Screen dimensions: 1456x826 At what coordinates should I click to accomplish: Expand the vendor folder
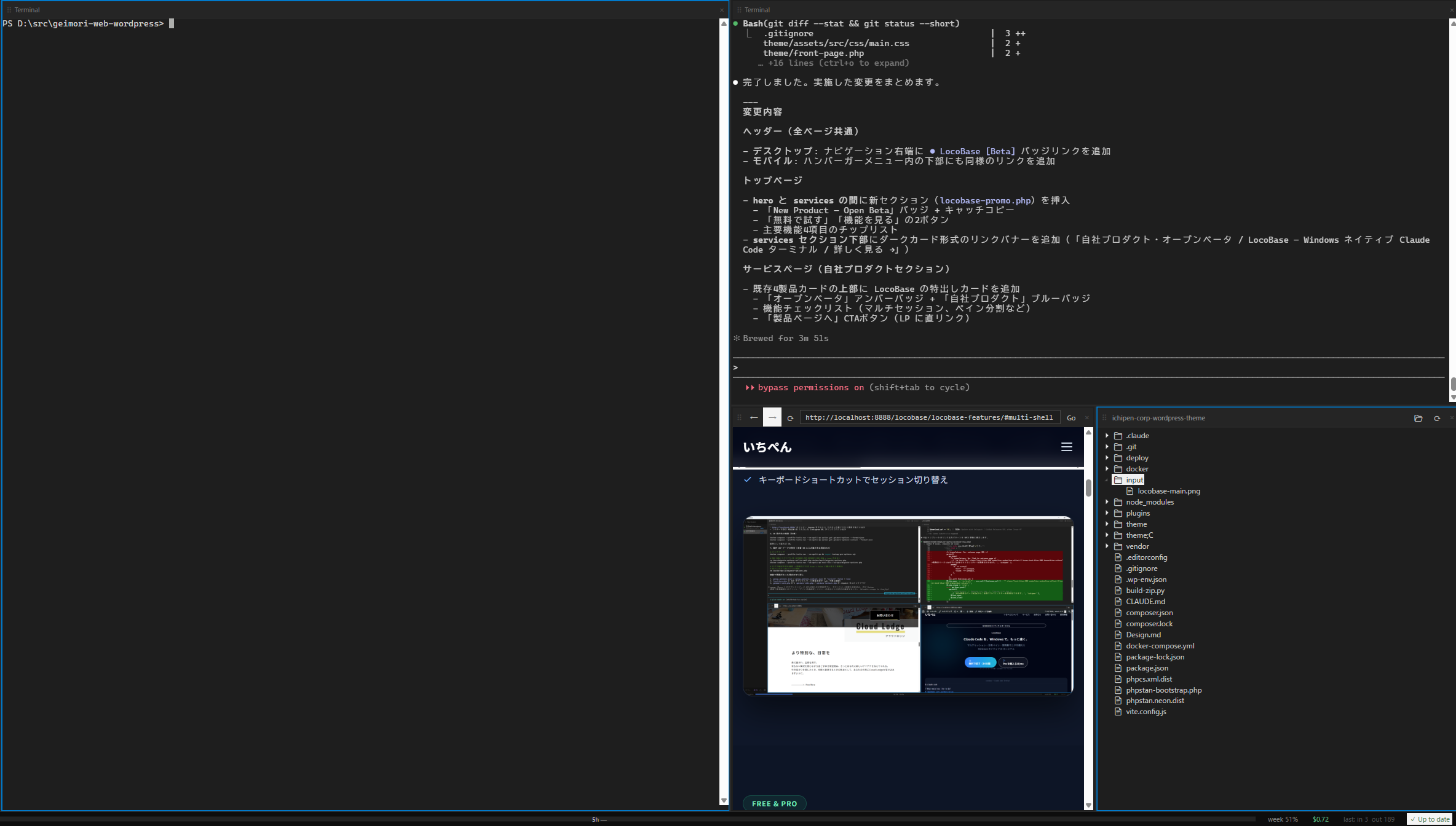tap(1107, 546)
